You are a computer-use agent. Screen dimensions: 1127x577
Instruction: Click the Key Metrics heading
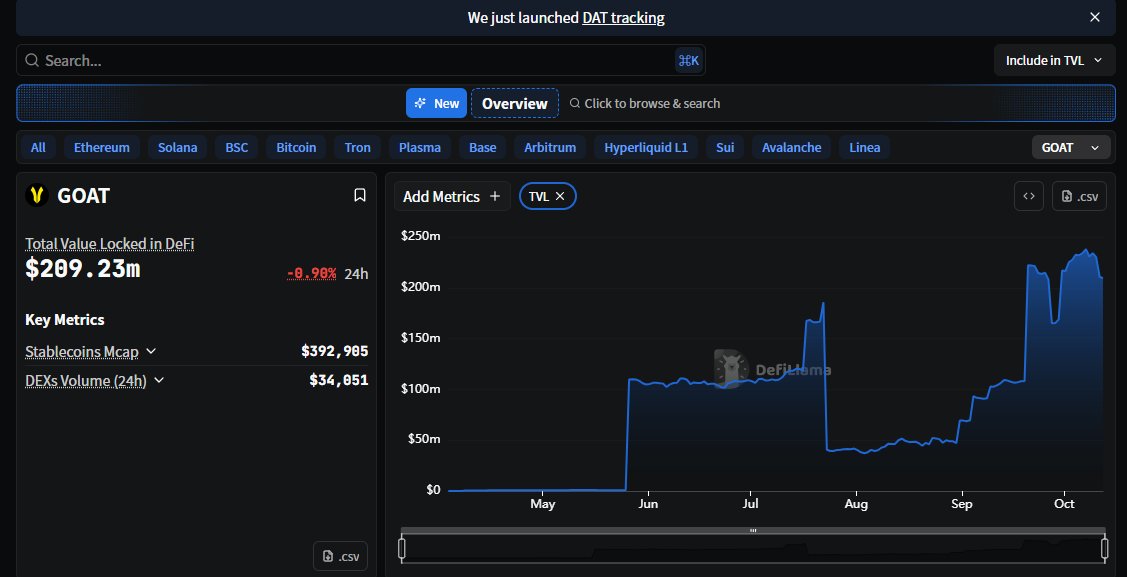[x=65, y=320]
